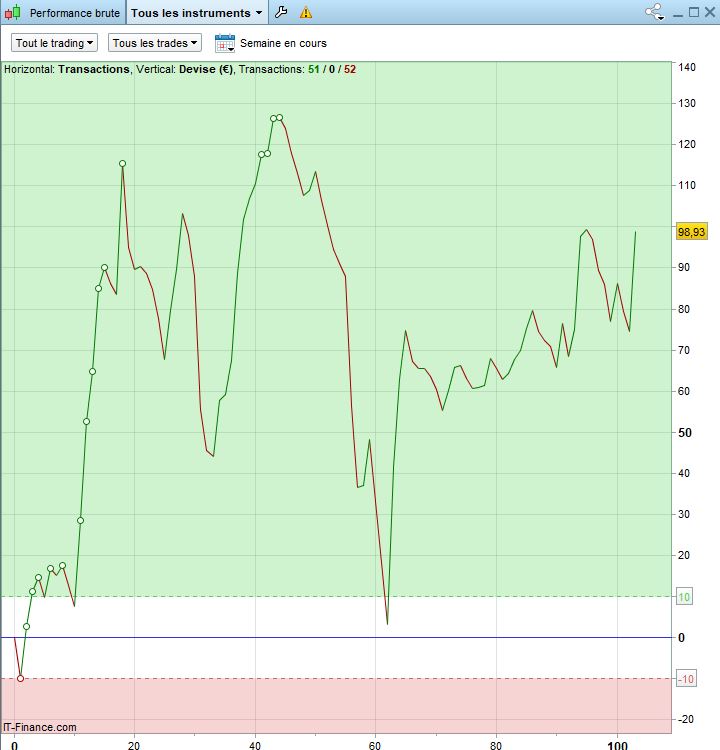Viewport: 720px width, 750px height.
Task: Click the bold 50 vertical axis label
Action: [685, 432]
